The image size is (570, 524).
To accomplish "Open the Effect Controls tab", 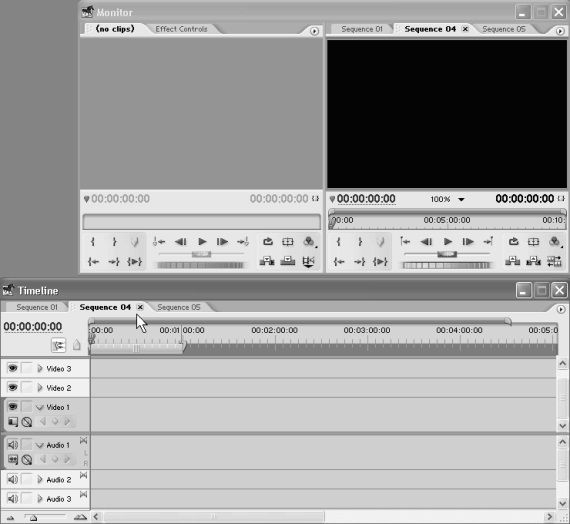I will point(181,29).
